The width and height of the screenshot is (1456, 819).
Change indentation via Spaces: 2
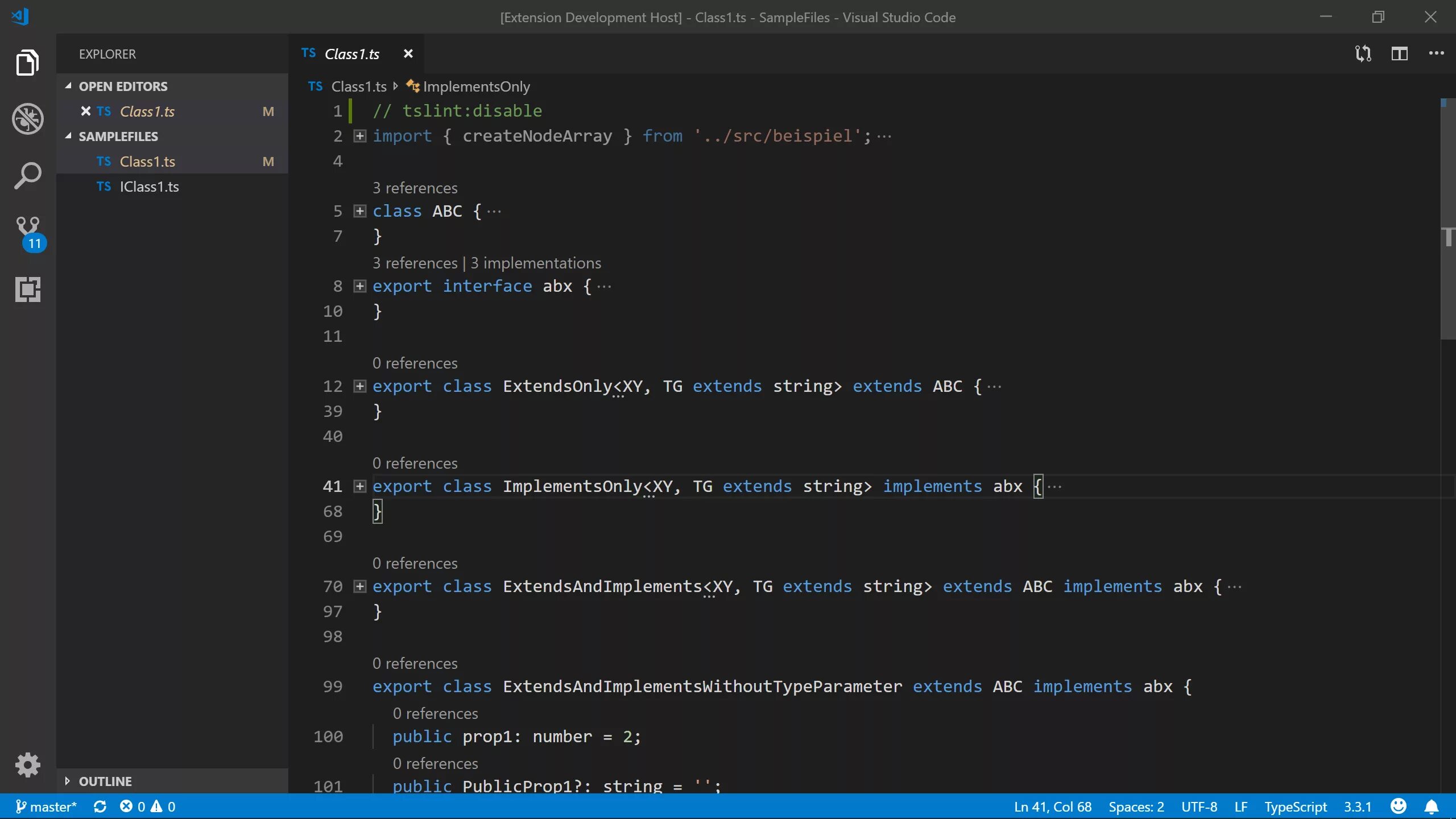pos(1136,806)
